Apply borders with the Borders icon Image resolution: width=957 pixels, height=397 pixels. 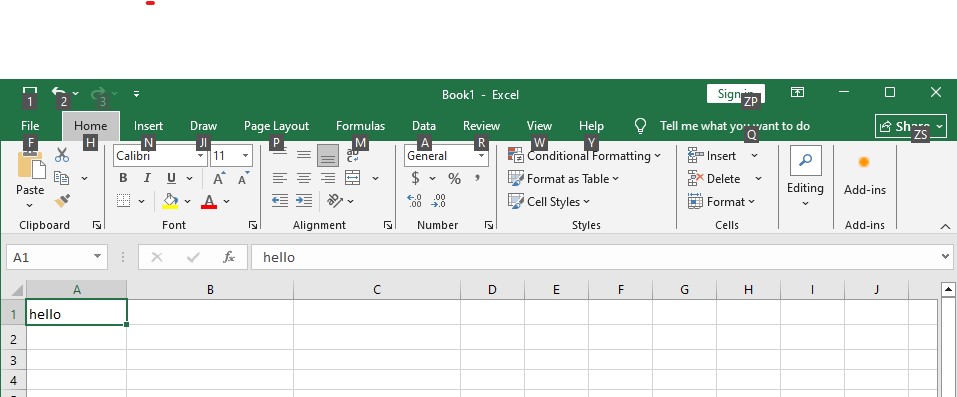click(x=124, y=201)
